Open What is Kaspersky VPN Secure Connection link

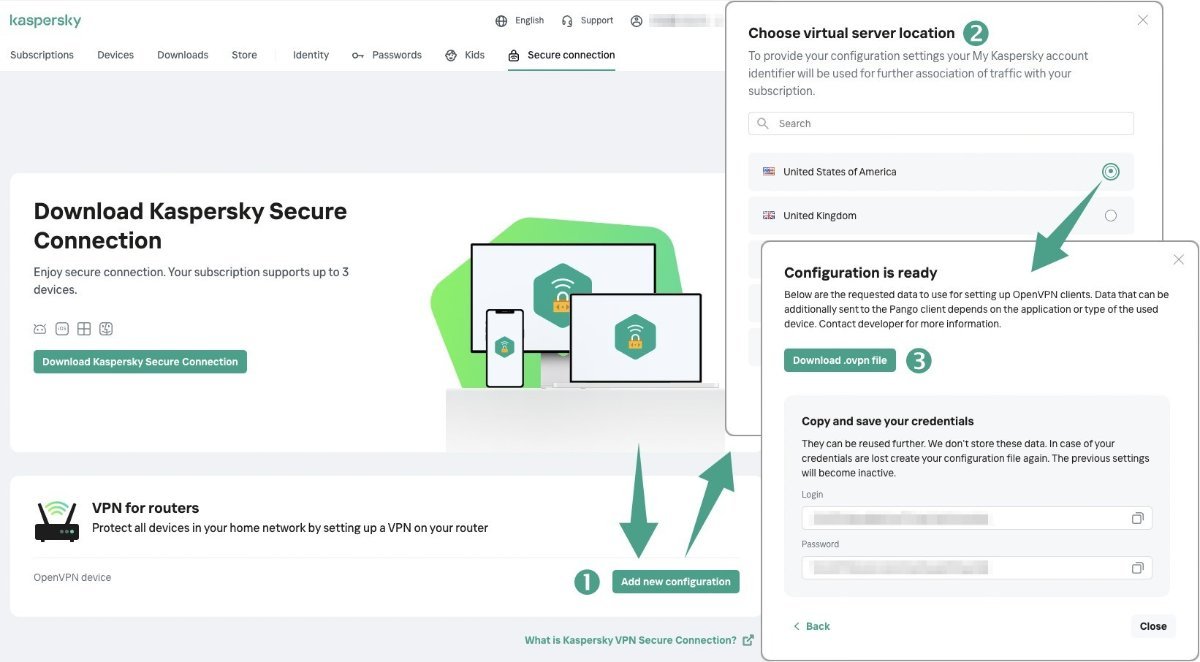click(x=639, y=640)
